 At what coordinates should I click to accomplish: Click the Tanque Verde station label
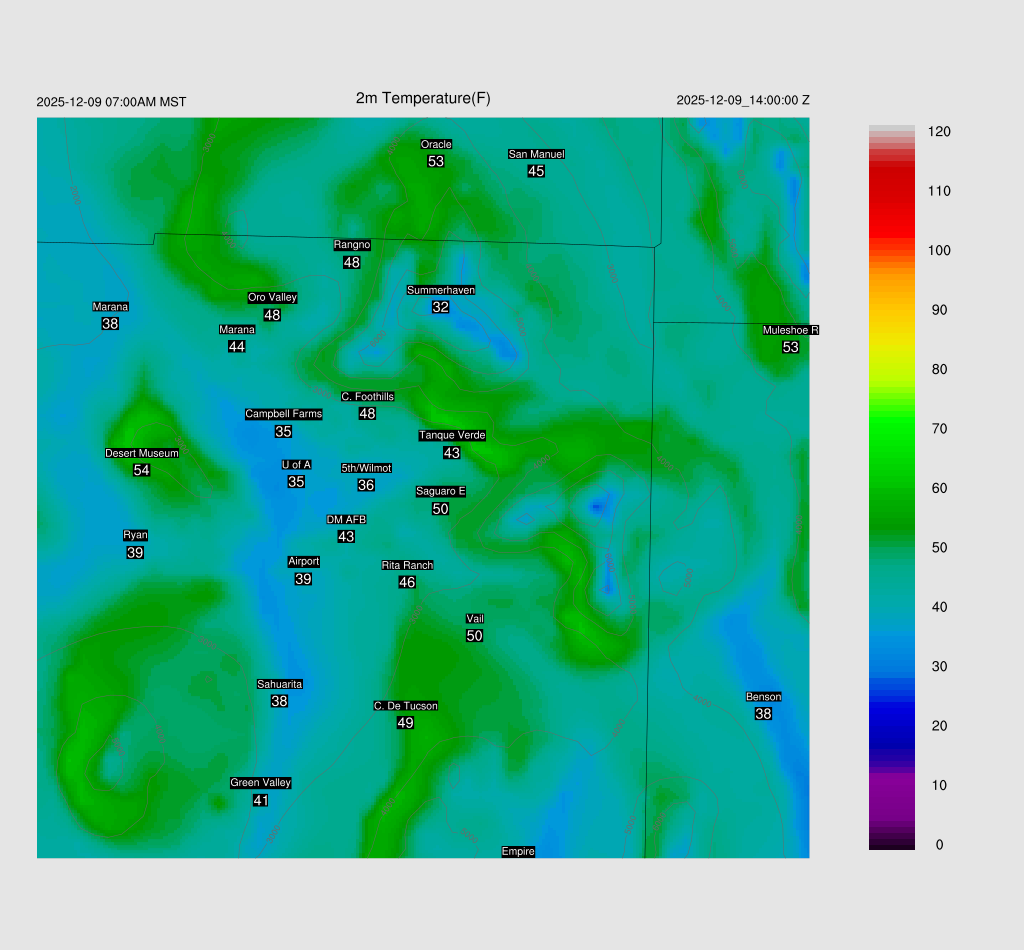point(452,435)
